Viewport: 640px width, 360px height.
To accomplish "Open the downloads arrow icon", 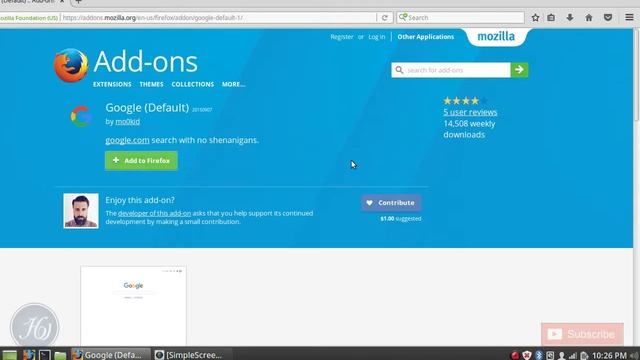I will point(570,18).
